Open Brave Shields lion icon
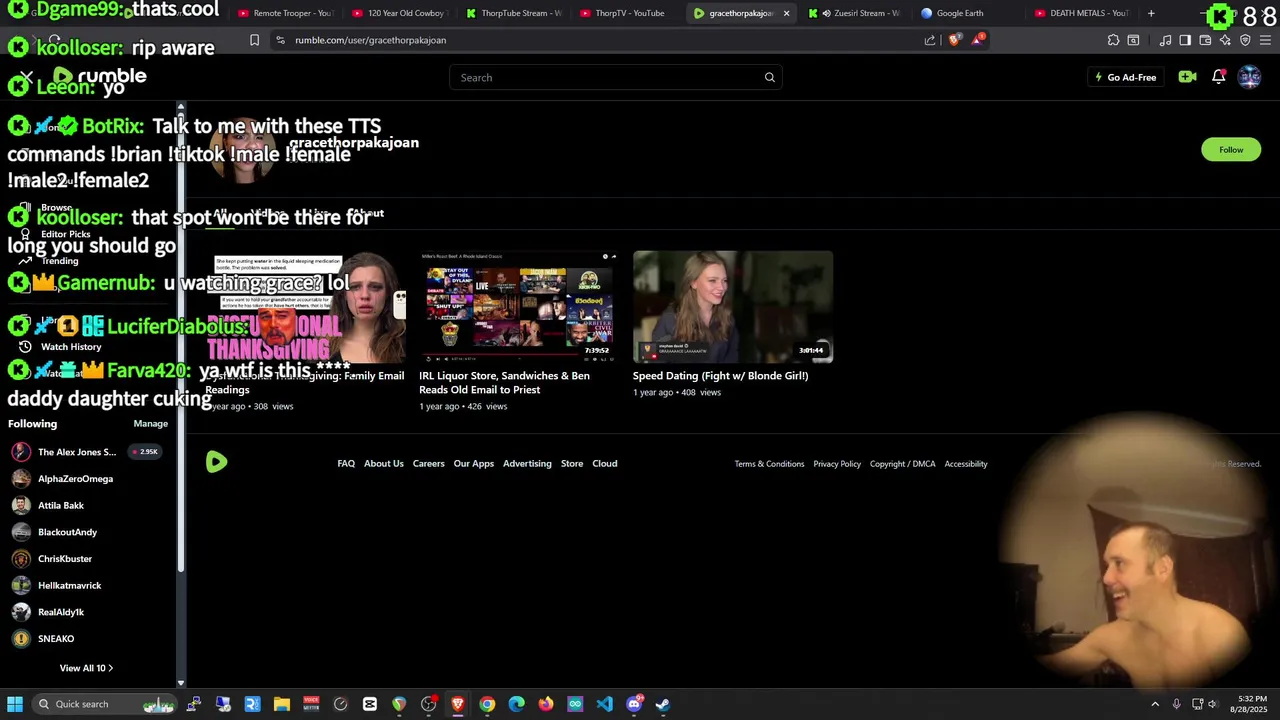The height and width of the screenshot is (720, 1280). (x=954, y=40)
